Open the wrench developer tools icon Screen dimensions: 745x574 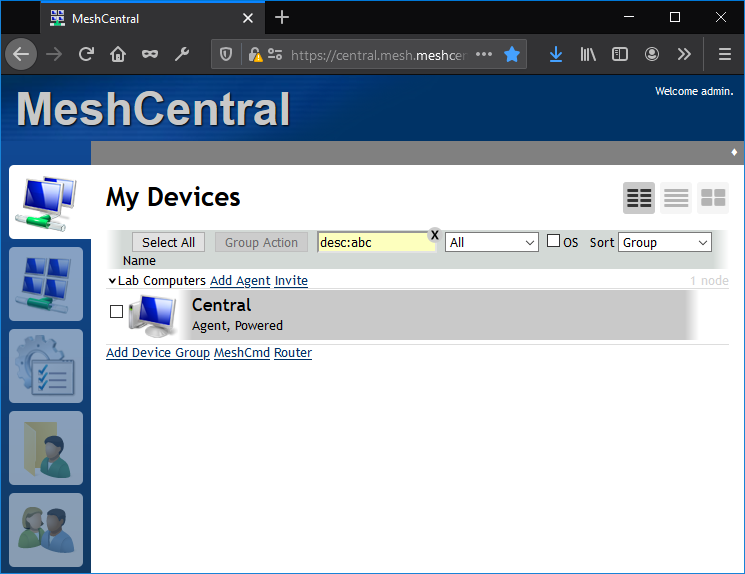[x=181, y=54]
